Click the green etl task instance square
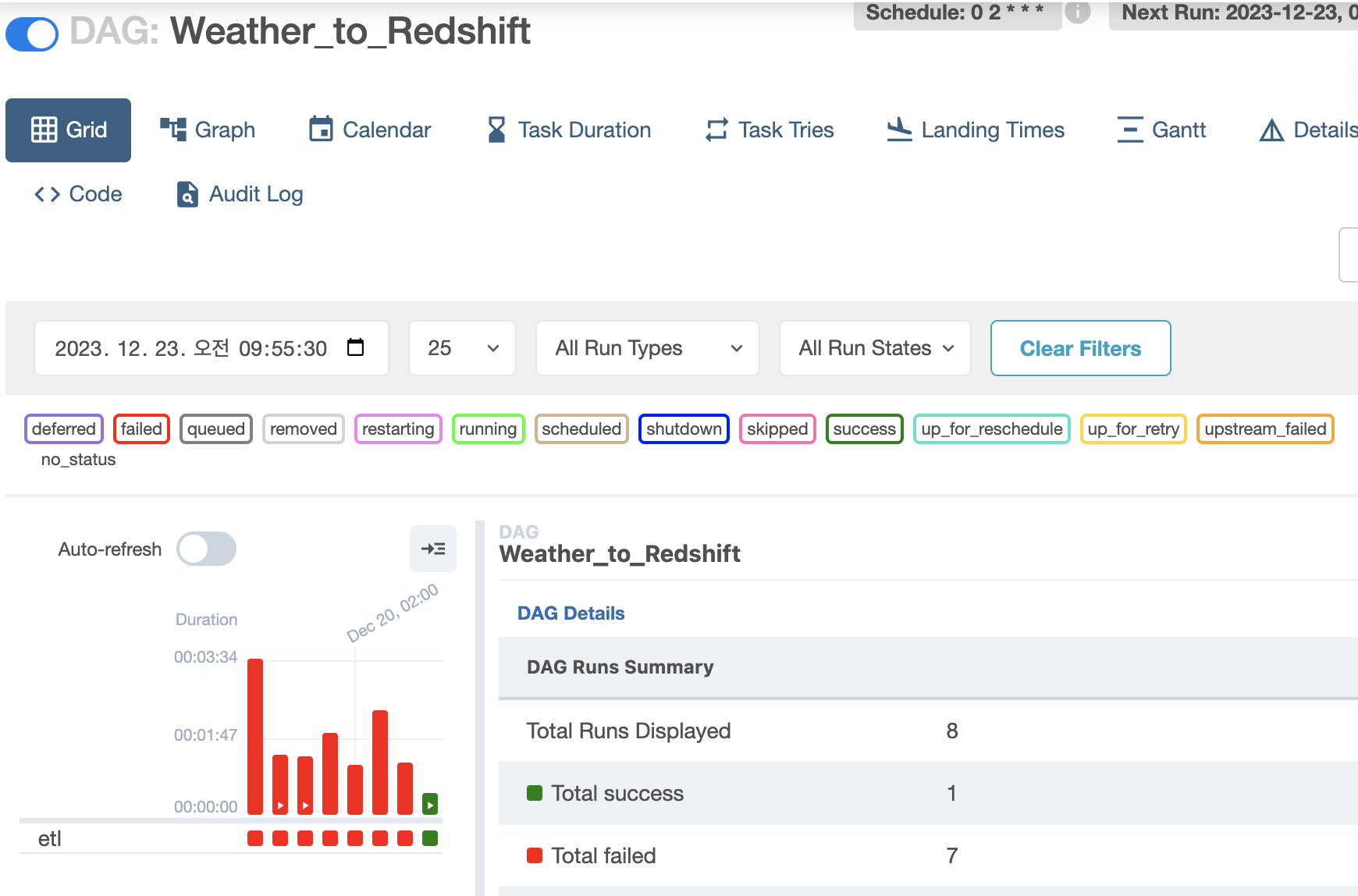 coord(430,838)
